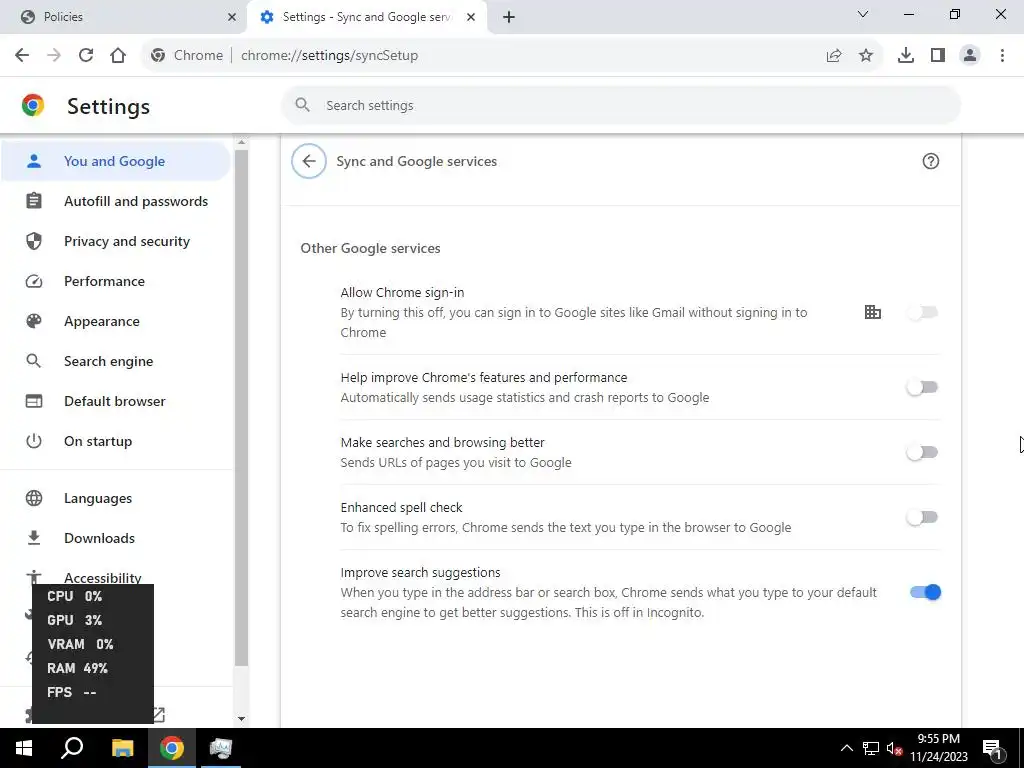
Task: Bookmark this page with the star icon
Action: pyautogui.click(x=866, y=56)
